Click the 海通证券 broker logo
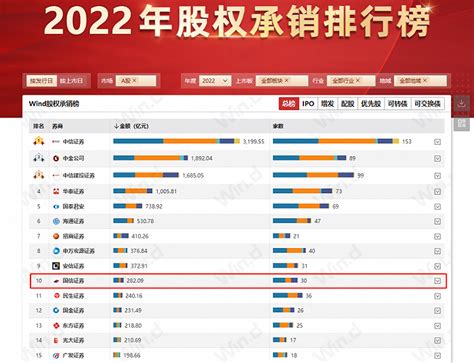474x363 pixels. [56, 221]
